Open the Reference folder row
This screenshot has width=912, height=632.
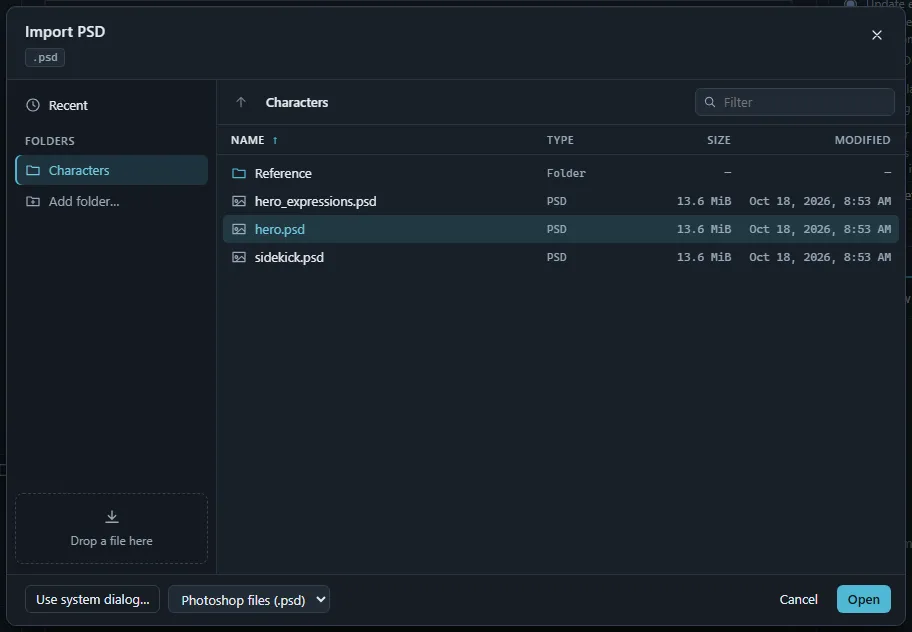coord(561,173)
